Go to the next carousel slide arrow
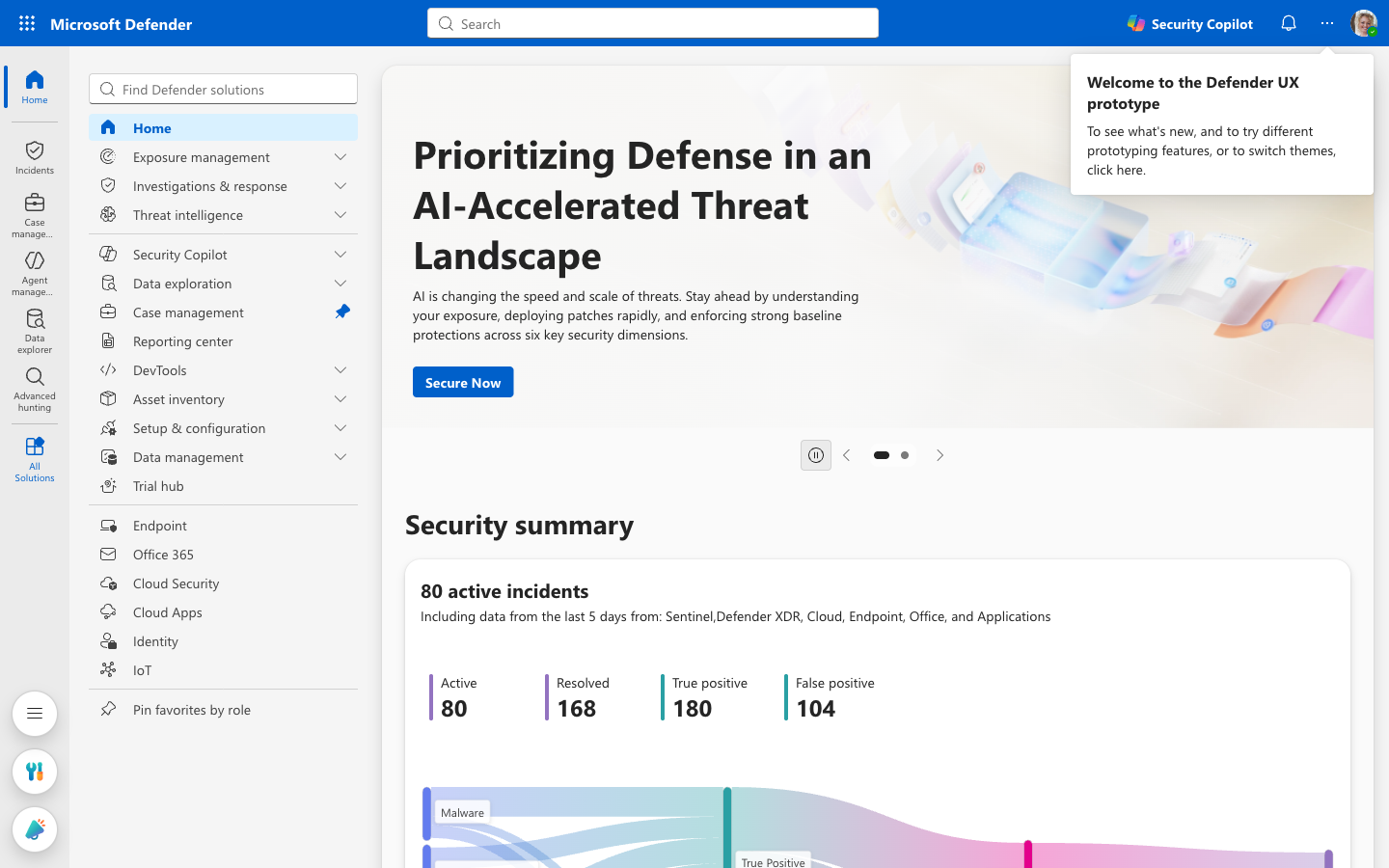The width and height of the screenshot is (1389, 868). (x=940, y=455)
